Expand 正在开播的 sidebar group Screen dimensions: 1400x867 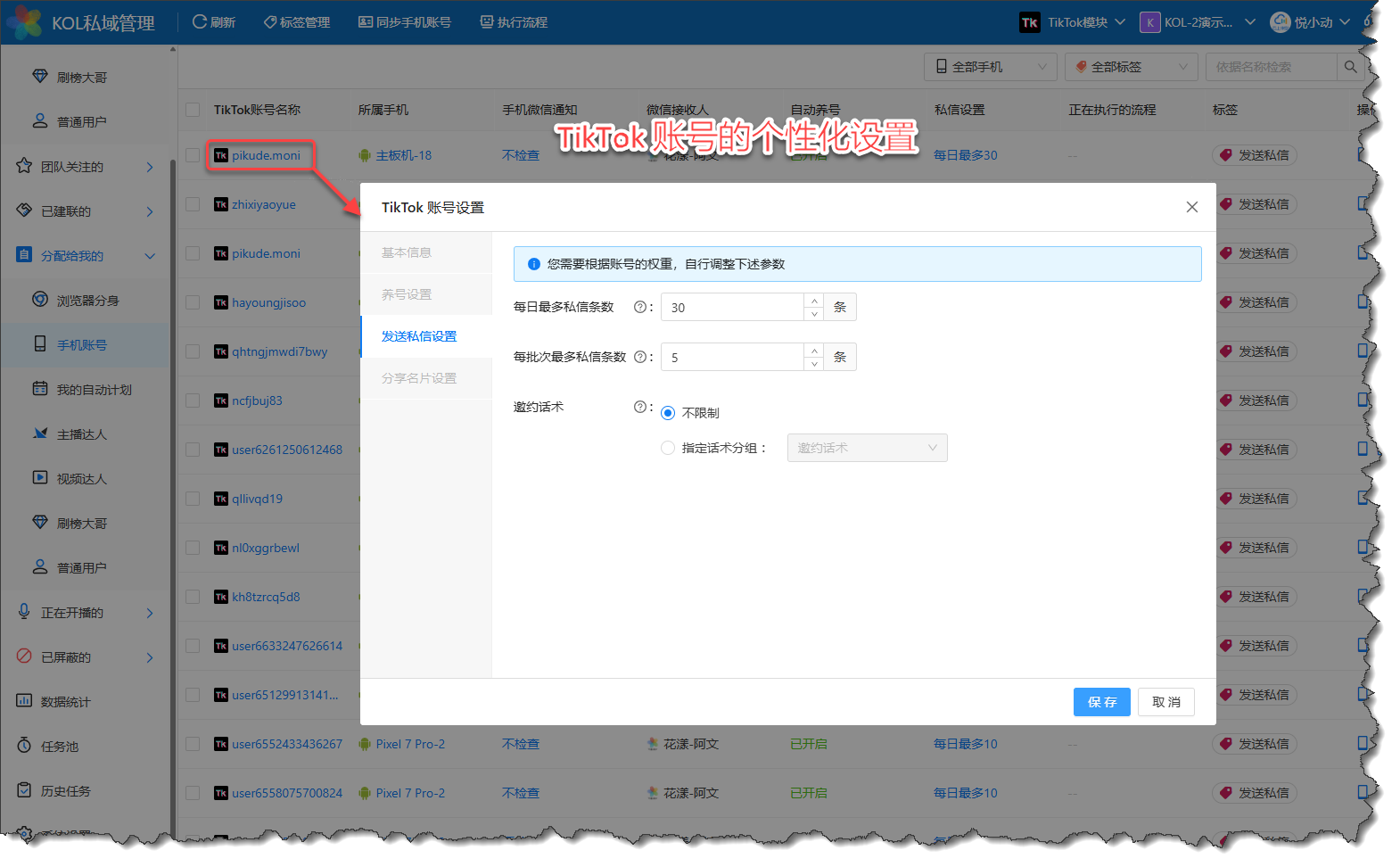pyautogui.click(x=86, y=613)
